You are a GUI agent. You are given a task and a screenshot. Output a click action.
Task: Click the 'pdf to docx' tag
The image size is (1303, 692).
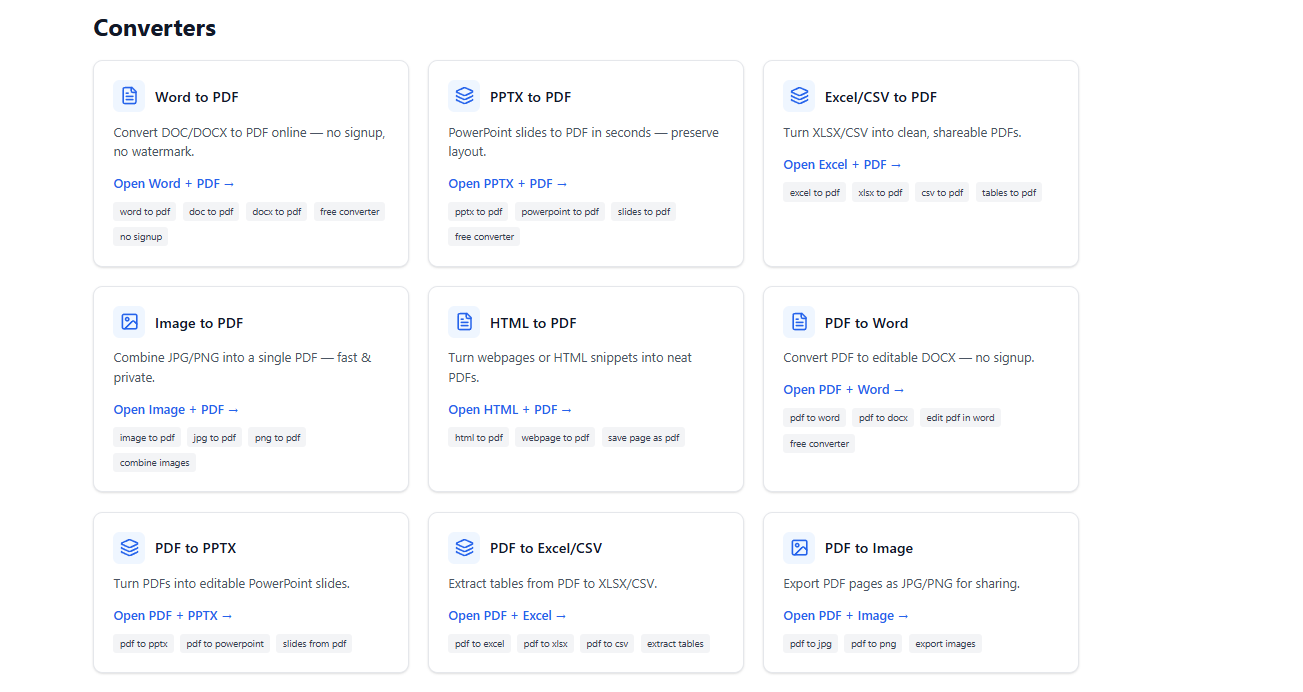pyautogui.click(x=883, y=418)
